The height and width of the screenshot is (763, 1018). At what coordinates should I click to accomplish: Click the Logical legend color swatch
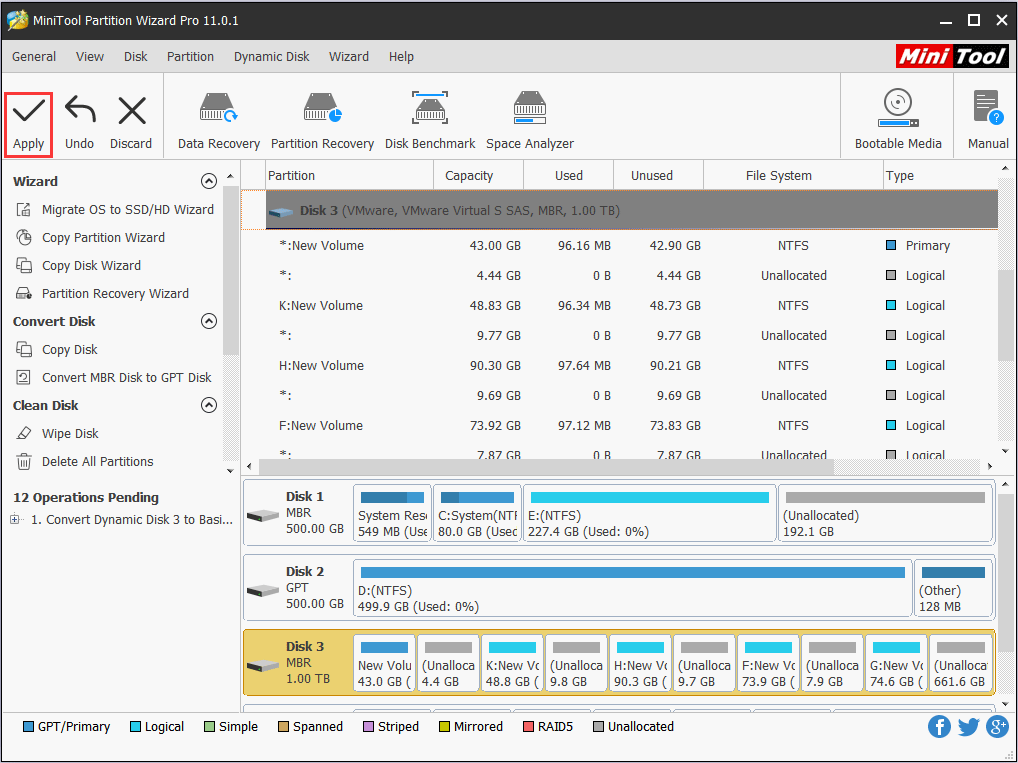[x=135, y=727]
